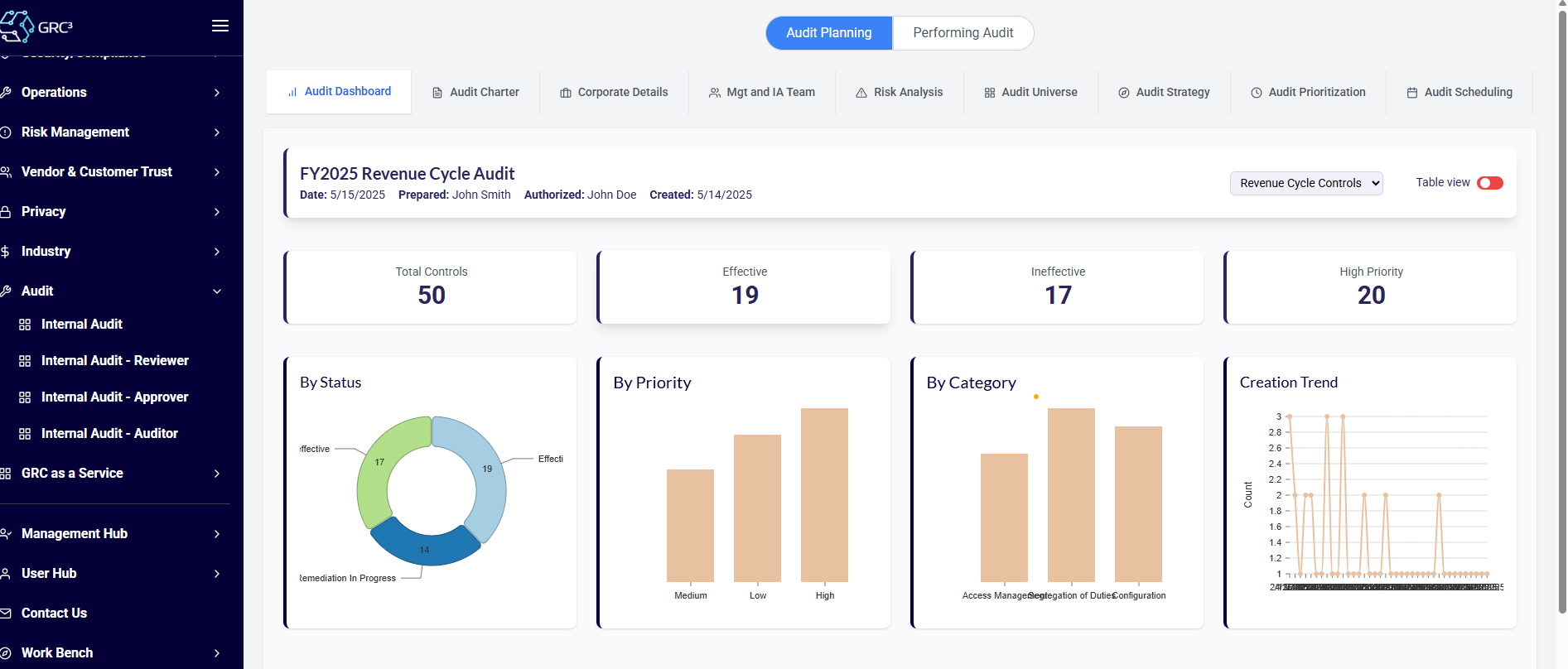The width and height of the screenshot is (1568, 669).
Task: Click the High bar in By Priority chart
Action: tap(824, 495)
